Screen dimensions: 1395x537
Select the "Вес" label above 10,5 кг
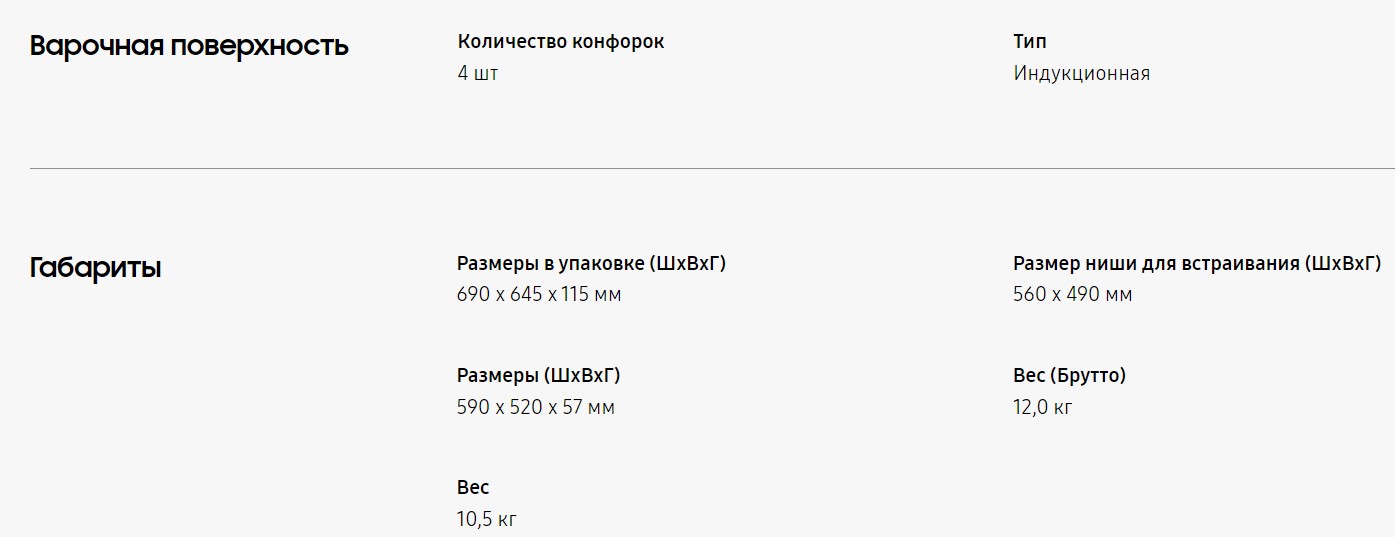pyautogui.click(x=473, y=488)
